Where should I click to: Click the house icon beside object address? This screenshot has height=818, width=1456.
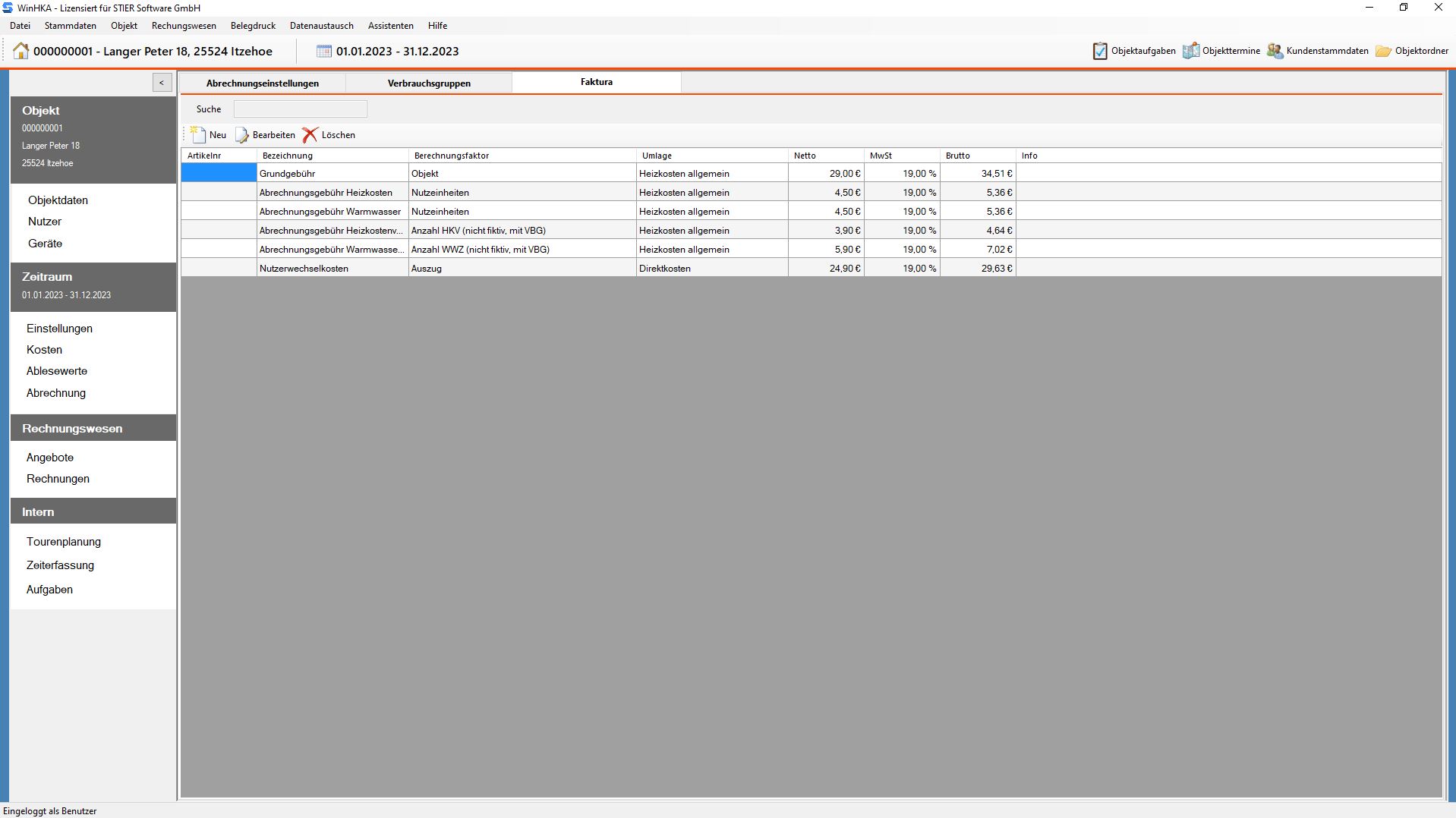21,51
